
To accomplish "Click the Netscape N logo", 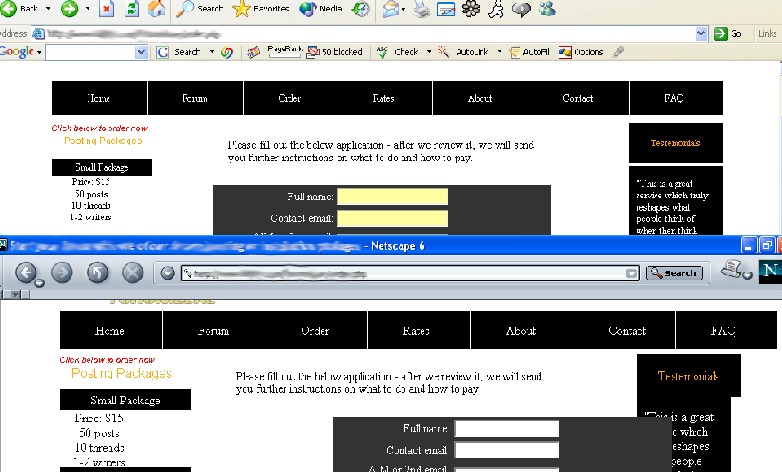I will [x=770, y=271].
